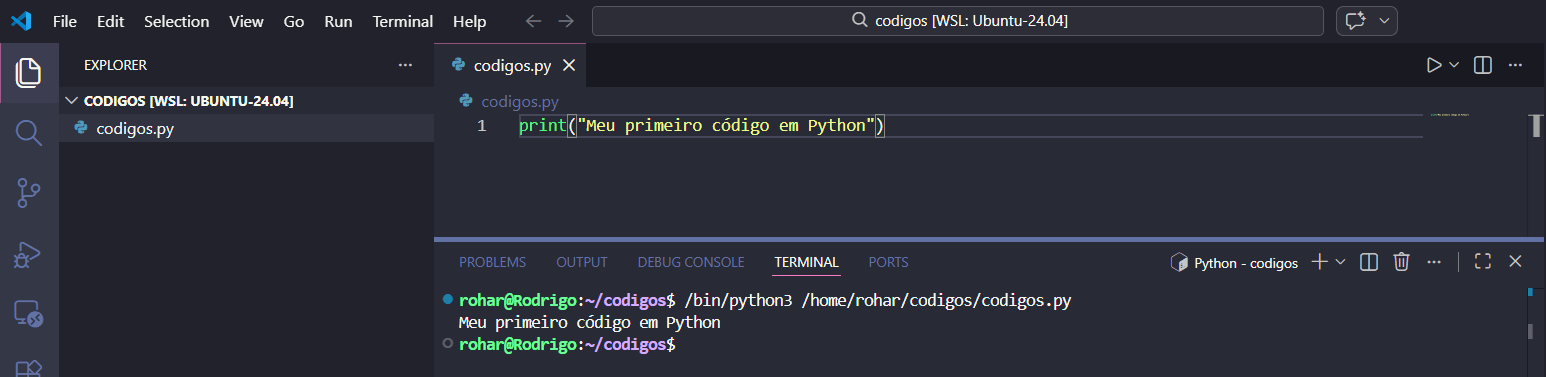The height and width of the screenshot is (377, 1546).
Task: Open the Remote Explorer view
Action: [x=28, y=314]
